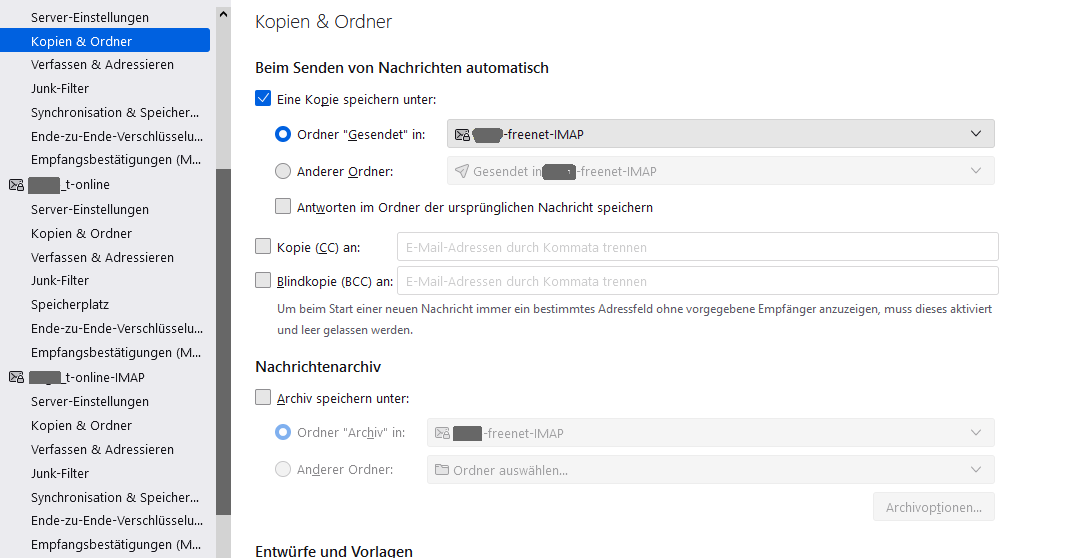1085x558 pixels.
Task: Click the paper plane icon in Anderer Ordner dropdown
Action: click(461, 171)
